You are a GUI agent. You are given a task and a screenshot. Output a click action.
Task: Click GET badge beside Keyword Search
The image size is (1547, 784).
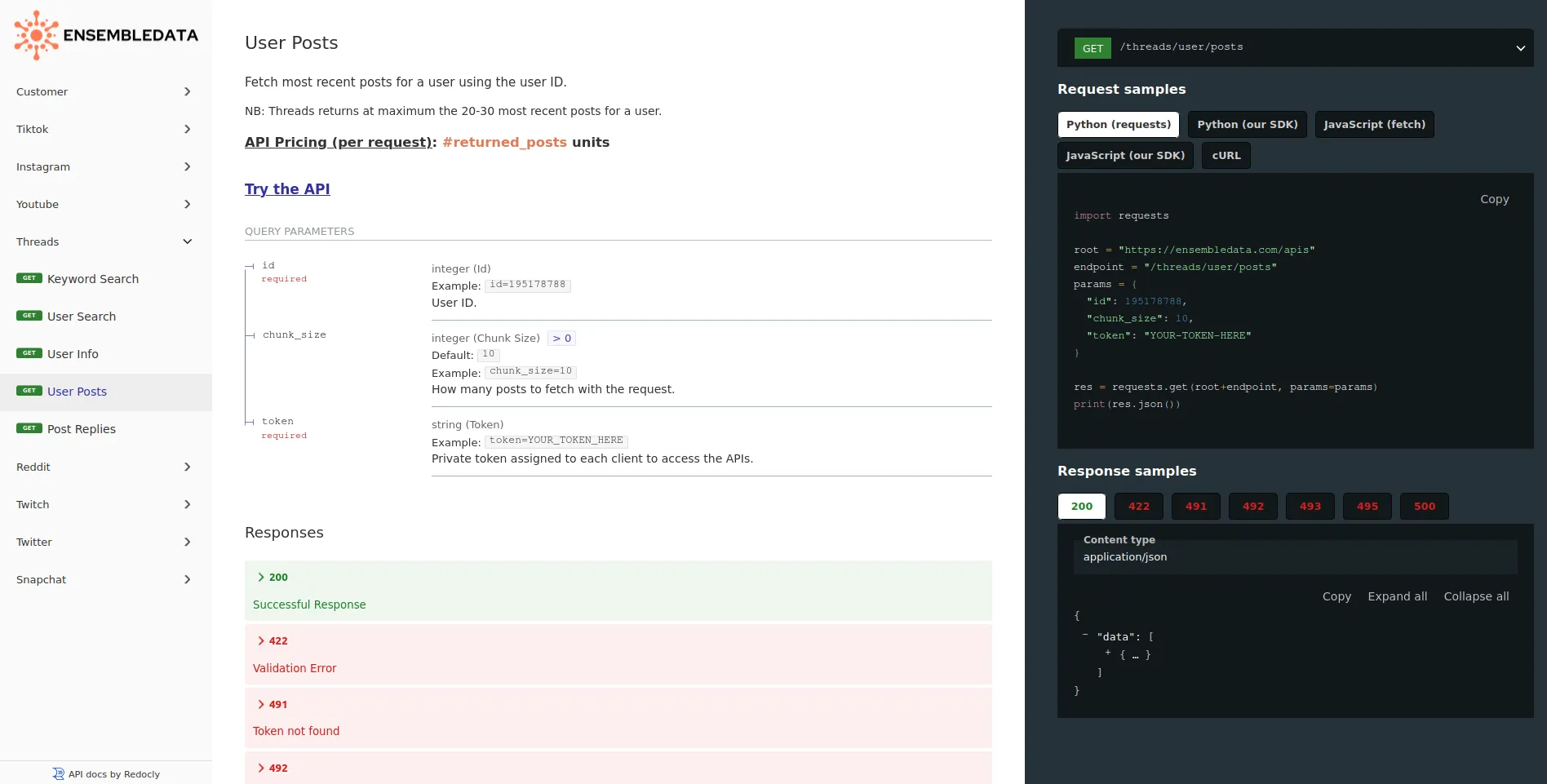pos(29,278)
